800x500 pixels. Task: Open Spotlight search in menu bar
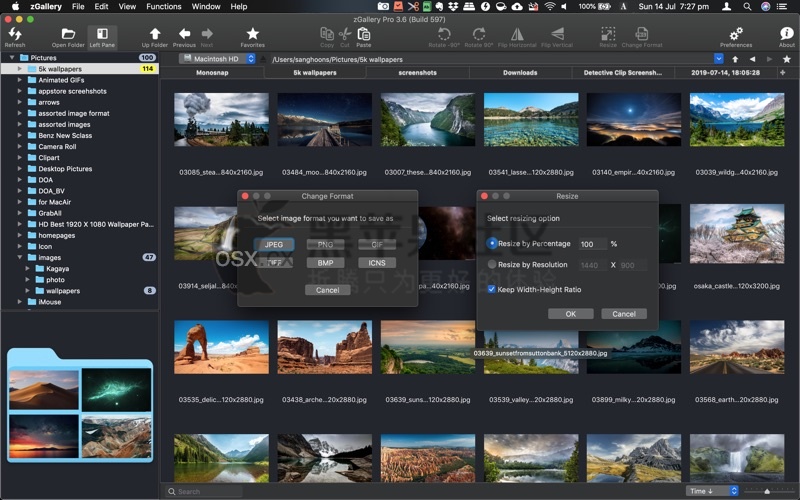tap(747, 7)
